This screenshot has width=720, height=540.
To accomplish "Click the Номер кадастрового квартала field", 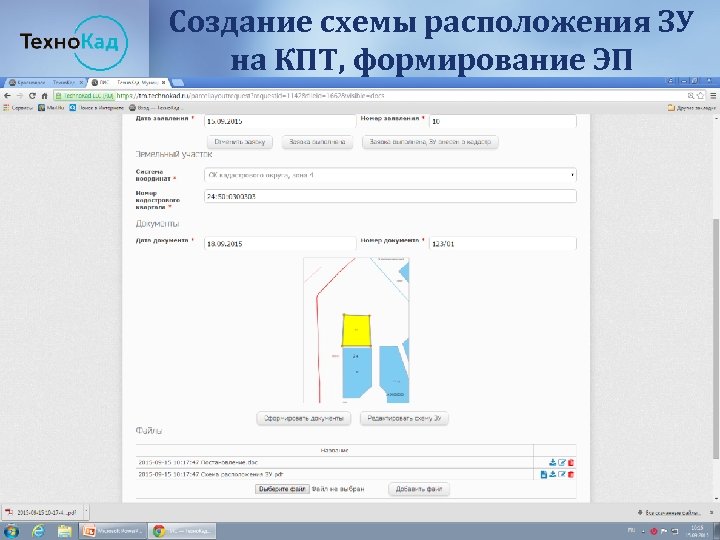I will pyautogui.click(x=390, y=196).
